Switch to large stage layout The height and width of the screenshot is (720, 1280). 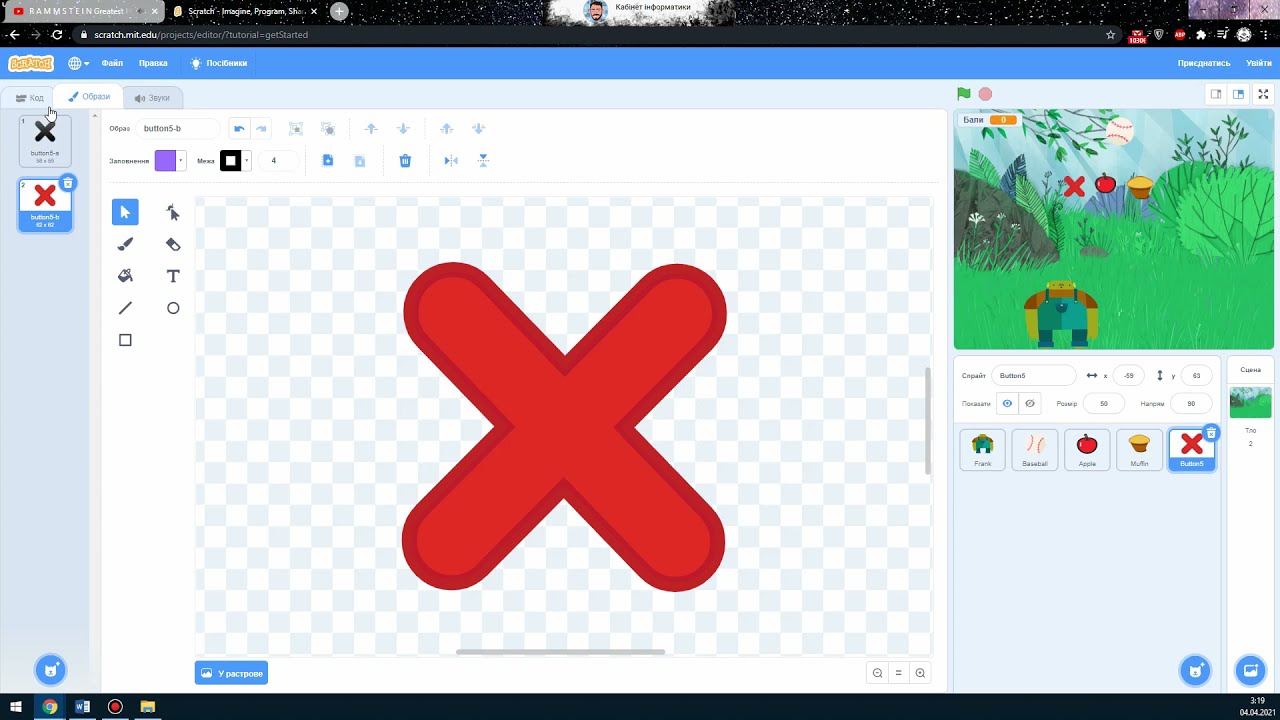(x=1238, y=94)
